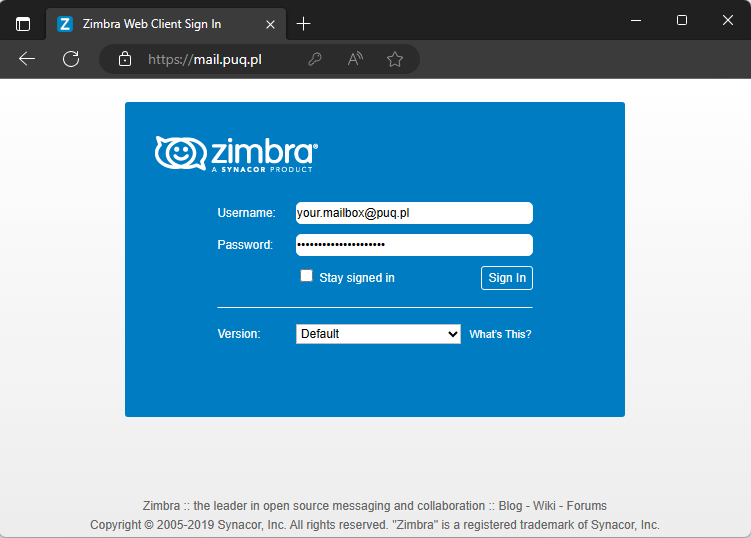Open the tab actions menu icon
751x538 pixels.
click(x=23, y=23)
